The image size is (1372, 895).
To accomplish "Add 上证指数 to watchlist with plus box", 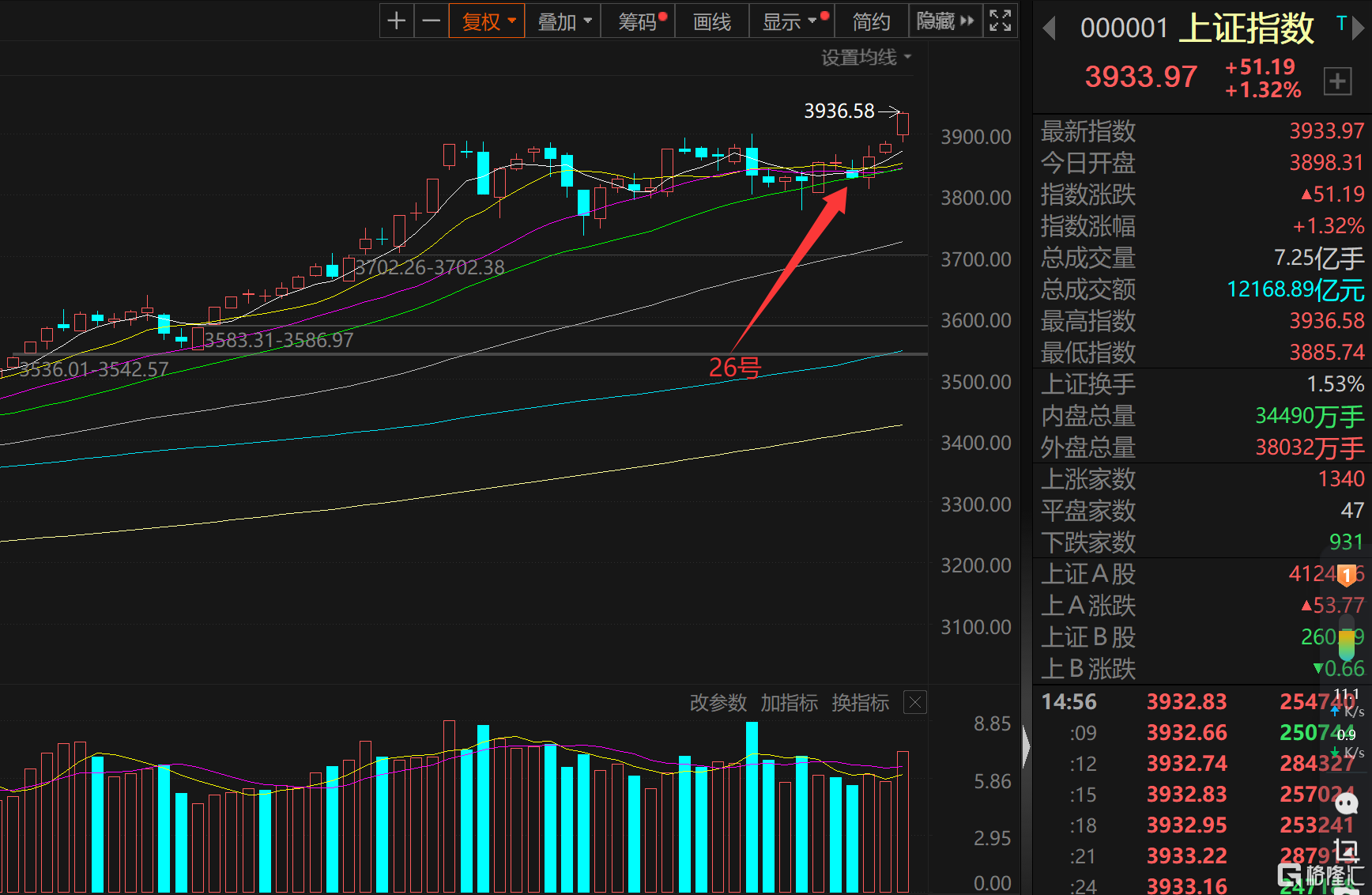I will pos(1337,81).
